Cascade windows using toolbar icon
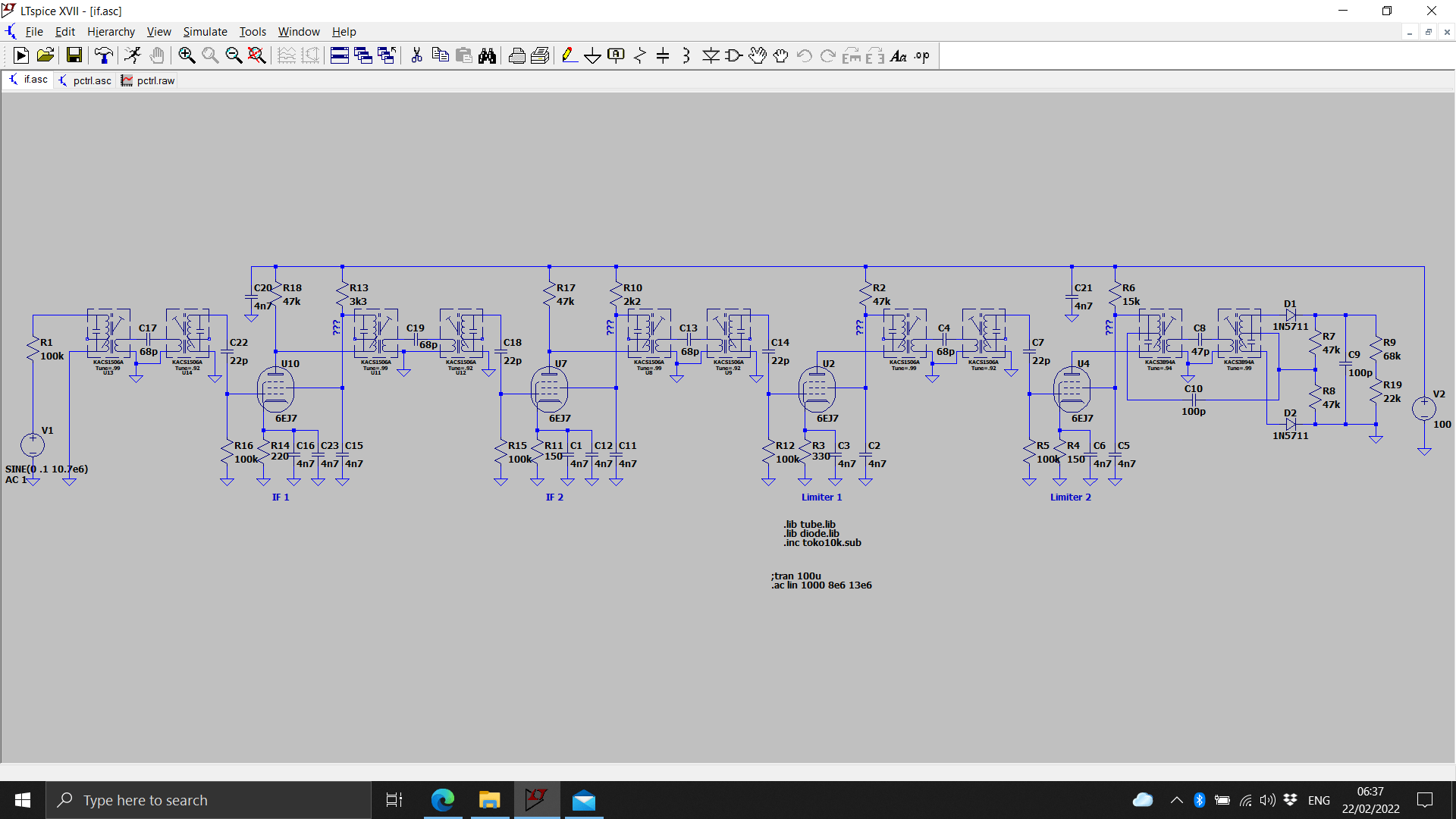Image resolution: width=1456 pixels, height=819 pixels. coord(363,55)
